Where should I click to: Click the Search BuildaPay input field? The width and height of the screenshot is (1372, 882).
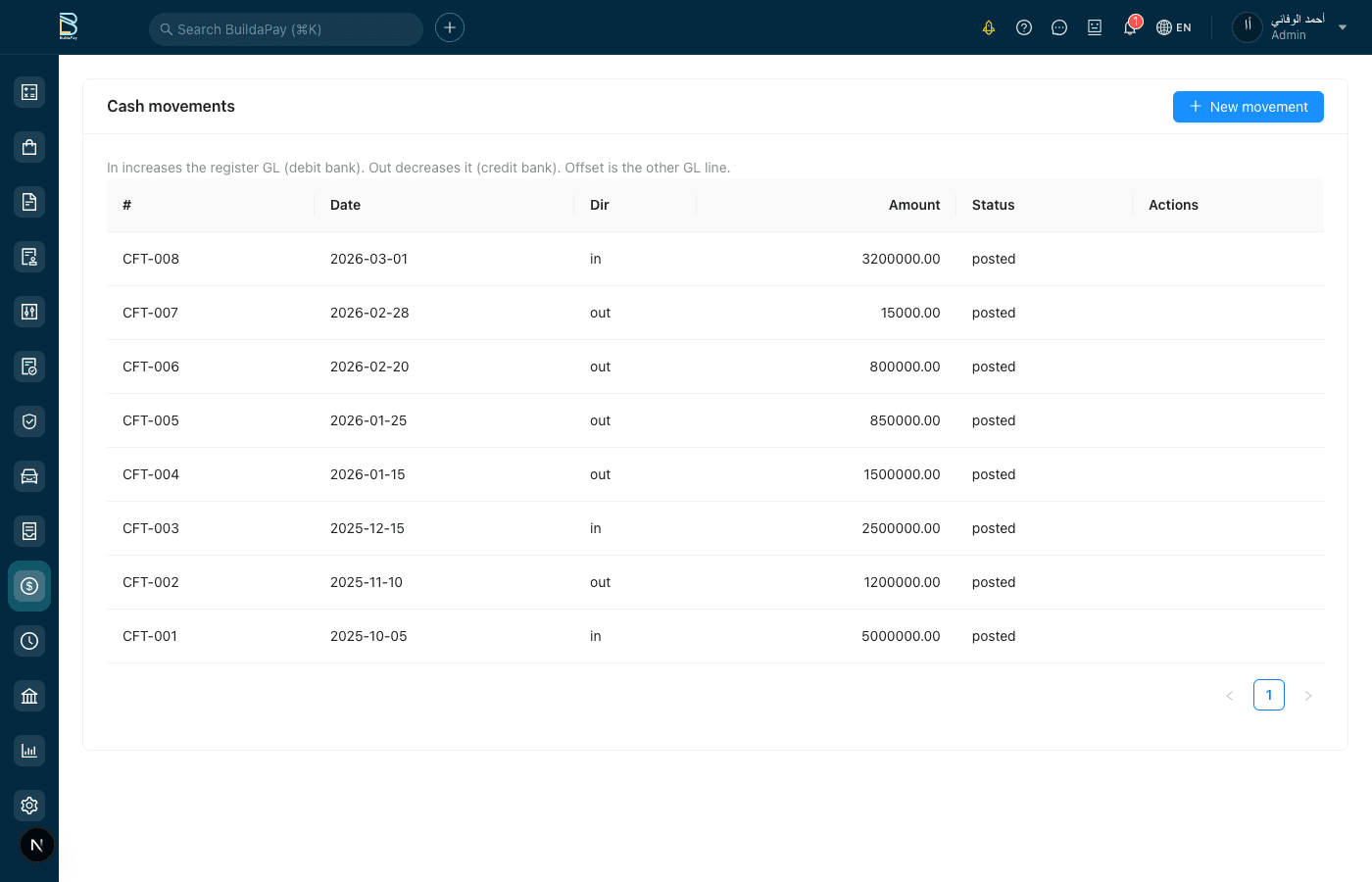pyautogui.click(x=286, y=29)
